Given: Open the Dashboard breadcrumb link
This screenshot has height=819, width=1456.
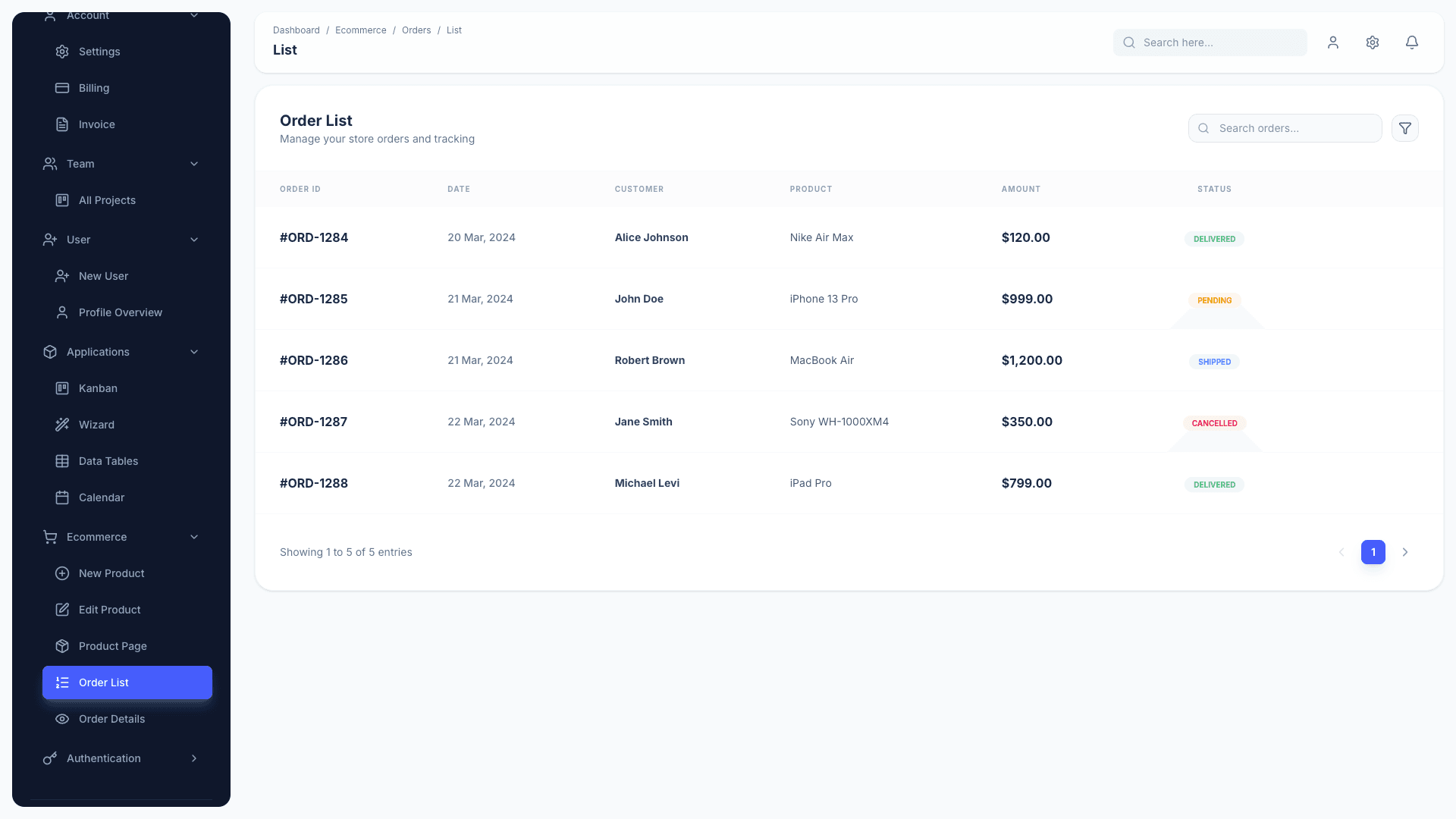Looking at the screenshot, I should 296,30.
